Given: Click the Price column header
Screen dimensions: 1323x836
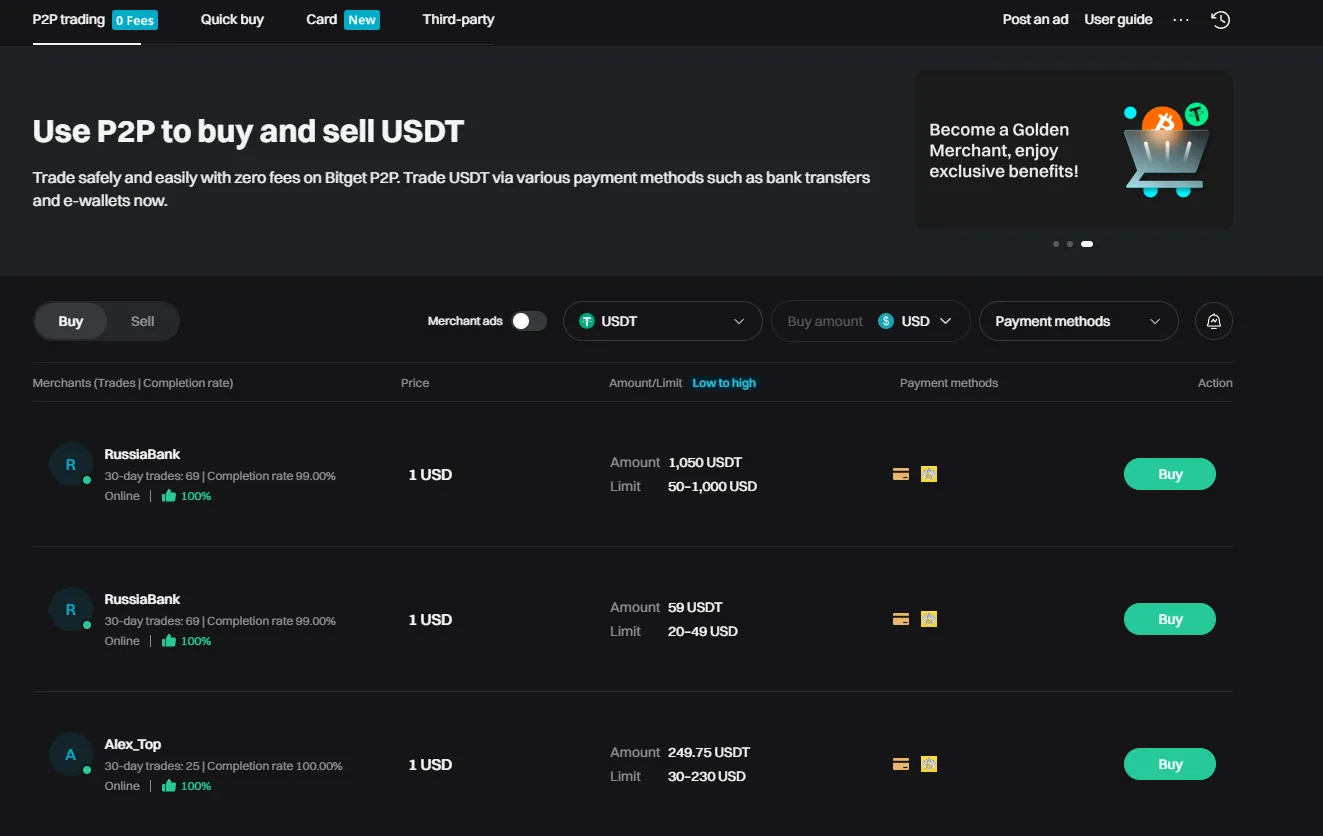Looking at the screenshot, I should point(415,383).
